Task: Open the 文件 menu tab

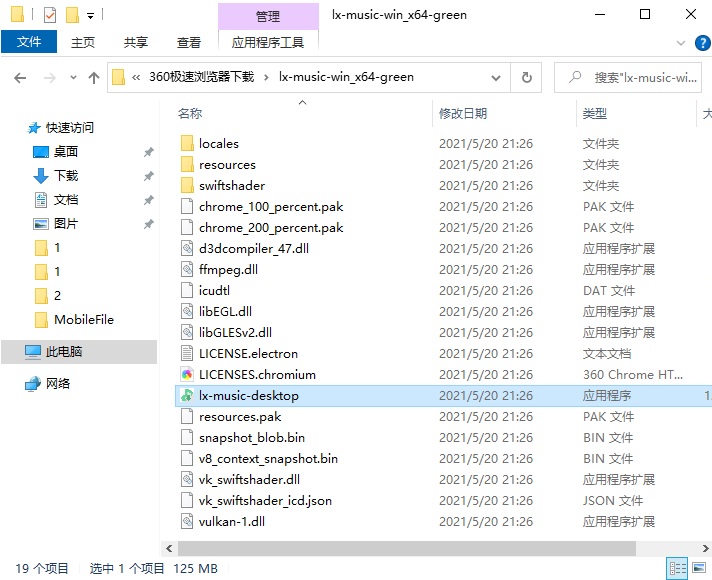Action: click(29, 42)
